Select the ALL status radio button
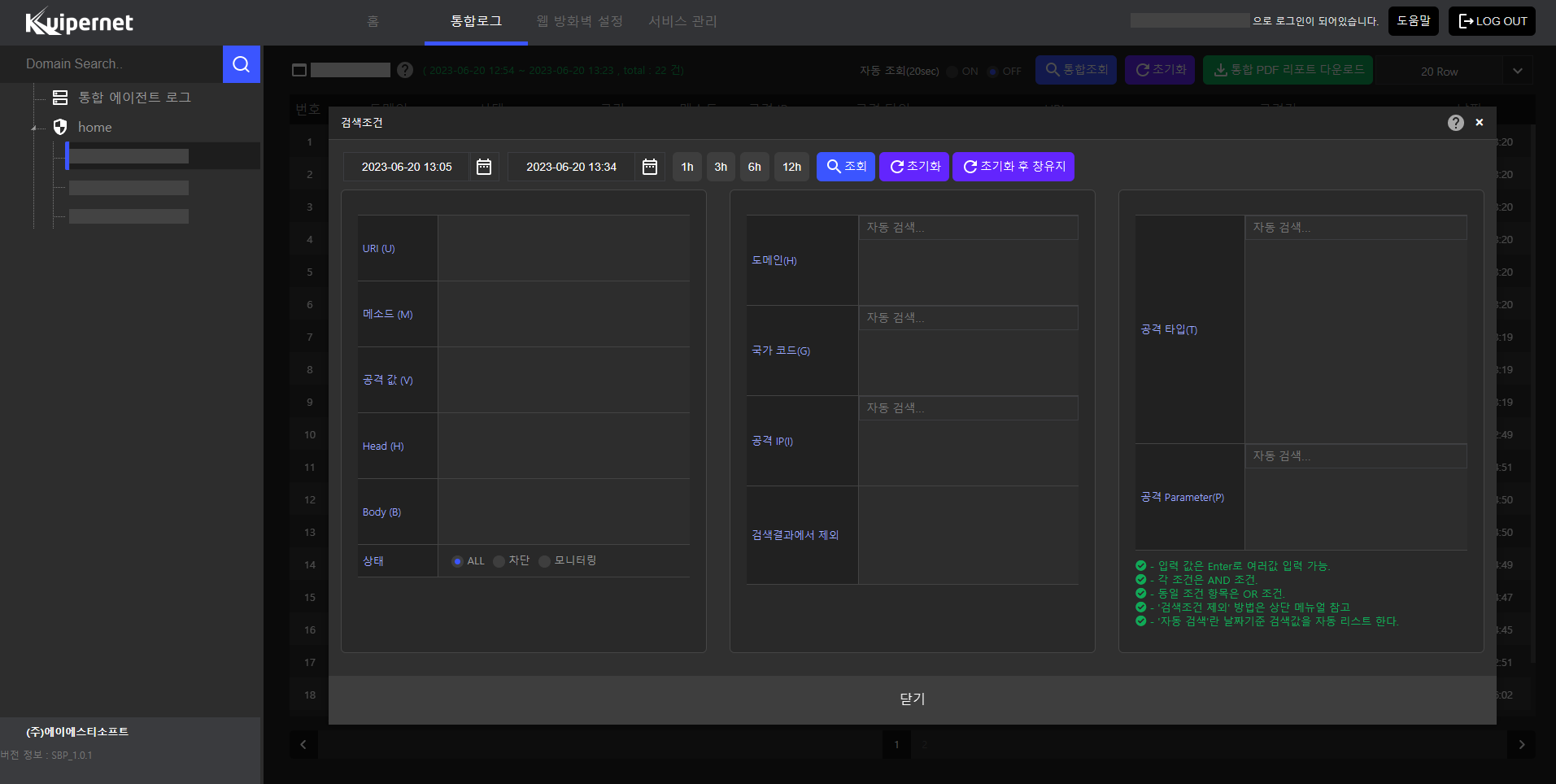 pos(458,561)
